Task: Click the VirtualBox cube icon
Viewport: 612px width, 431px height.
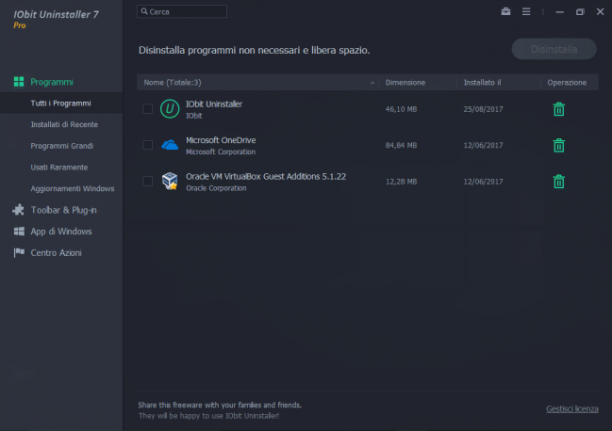Action: [x=170, y=181]
